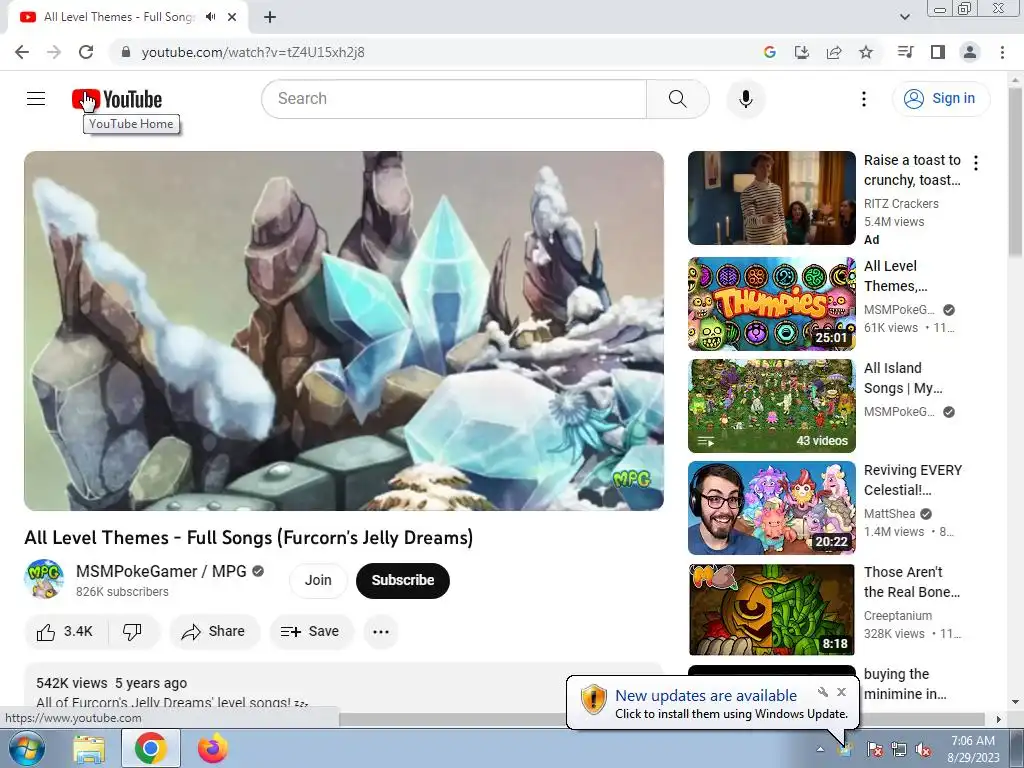Like the video with thumbs up
The height and width of the screenshot is (768, 1024).
[65, 632]
